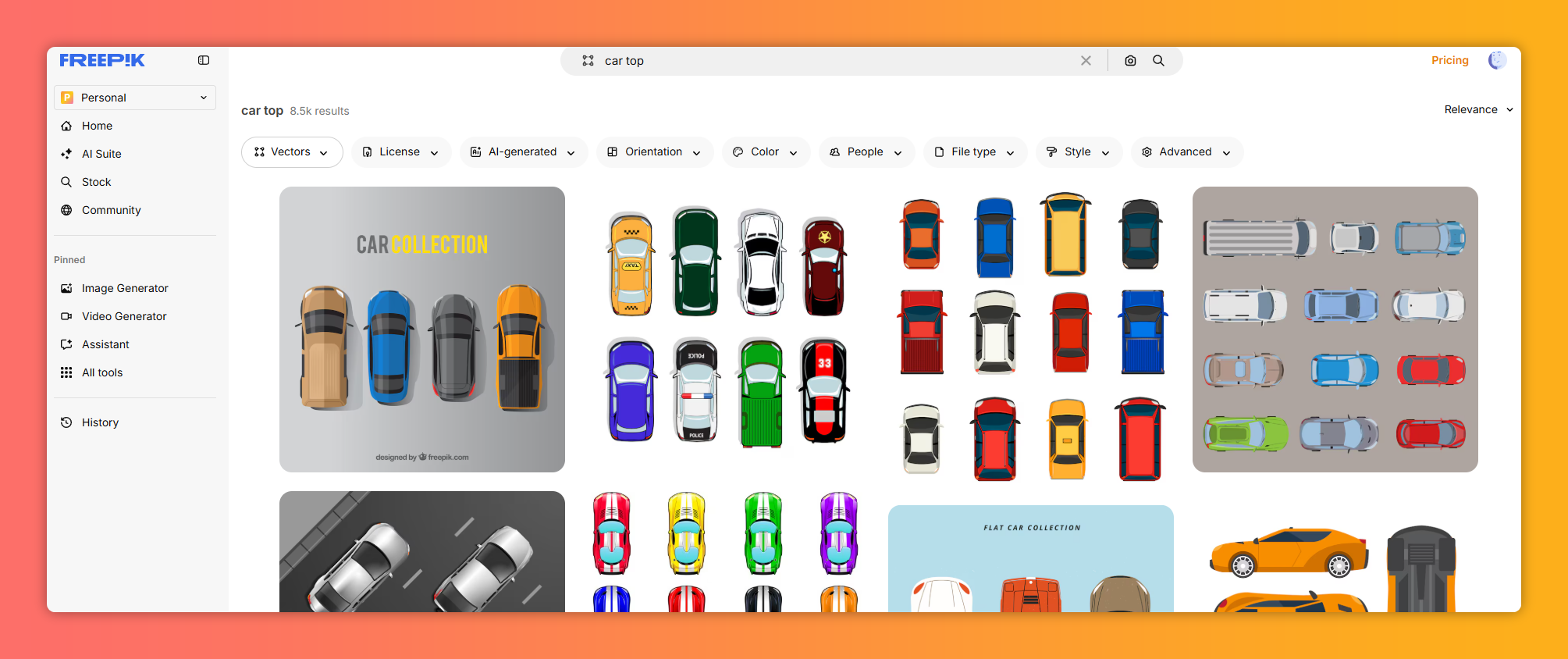Click the Freepik logo
Screen dimensions: 1568x659
point(102,60)
